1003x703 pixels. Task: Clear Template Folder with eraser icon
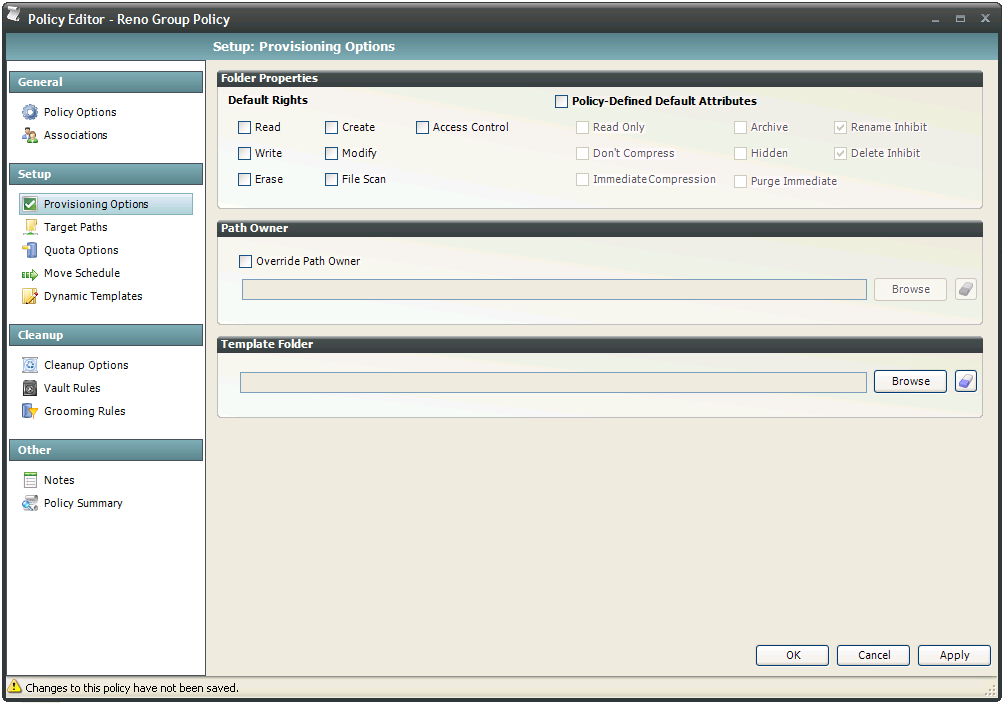point(965,381)
